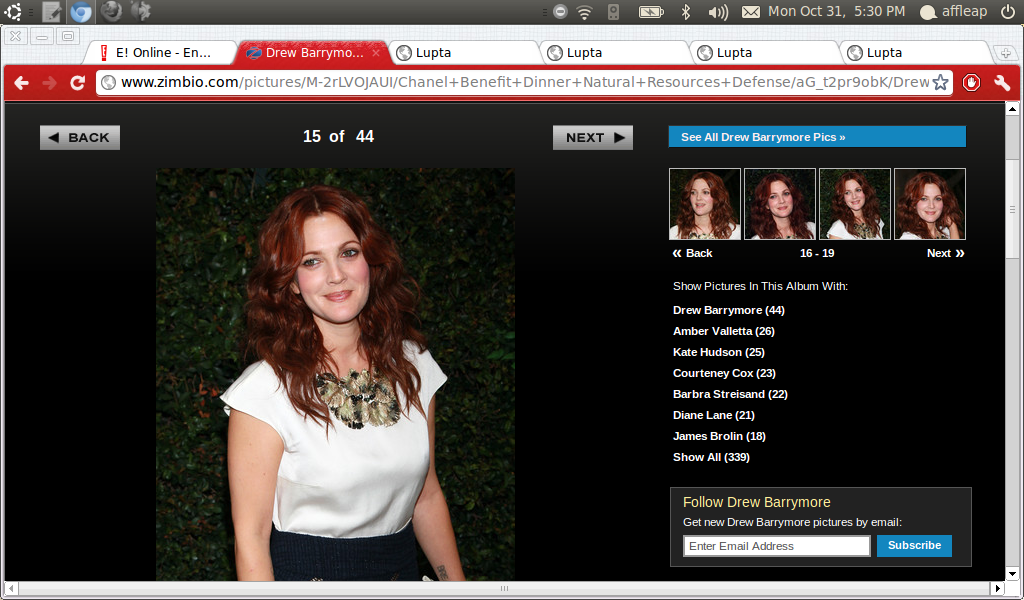Click the horizontal scrollbar right arrow
Screen dimensions: 1024x600
tap(999, 588)
